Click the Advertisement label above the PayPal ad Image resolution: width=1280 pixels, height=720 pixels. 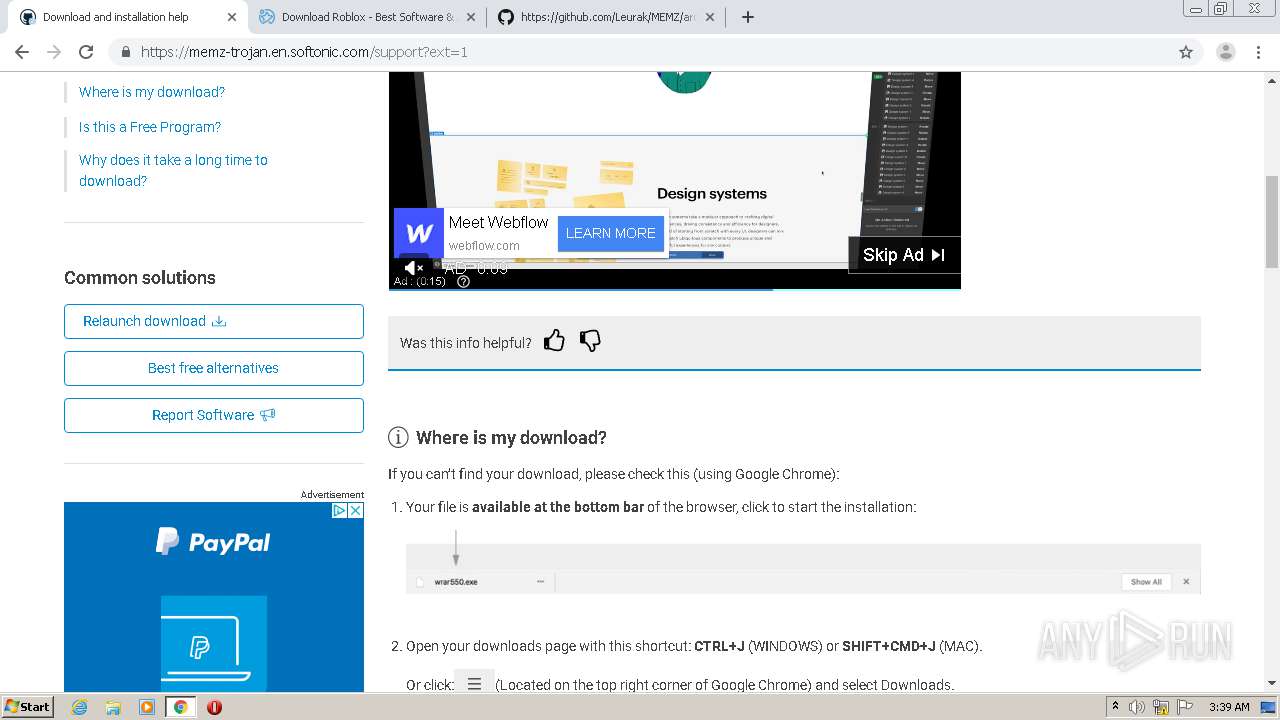tap(332, 495)
